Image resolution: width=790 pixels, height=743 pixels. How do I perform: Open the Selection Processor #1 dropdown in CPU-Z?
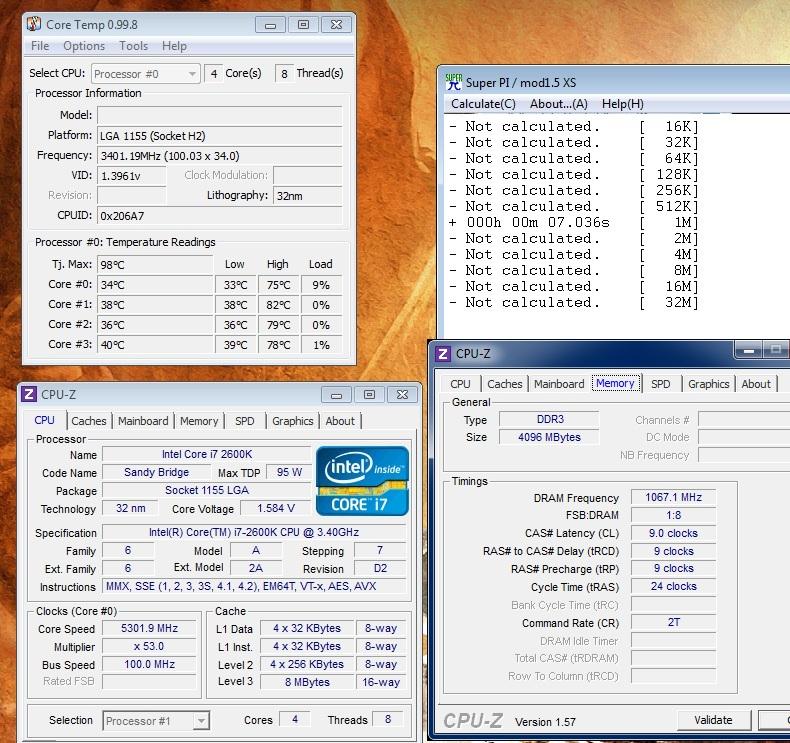(x=156, y=721)
